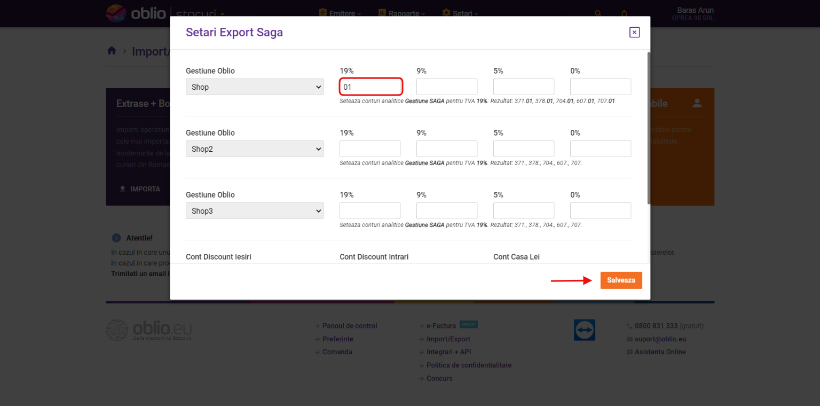The width and height of the screenshot is (820, 406).
Task: Click the orange Salveaza button
Action: [x=621, y=280]
